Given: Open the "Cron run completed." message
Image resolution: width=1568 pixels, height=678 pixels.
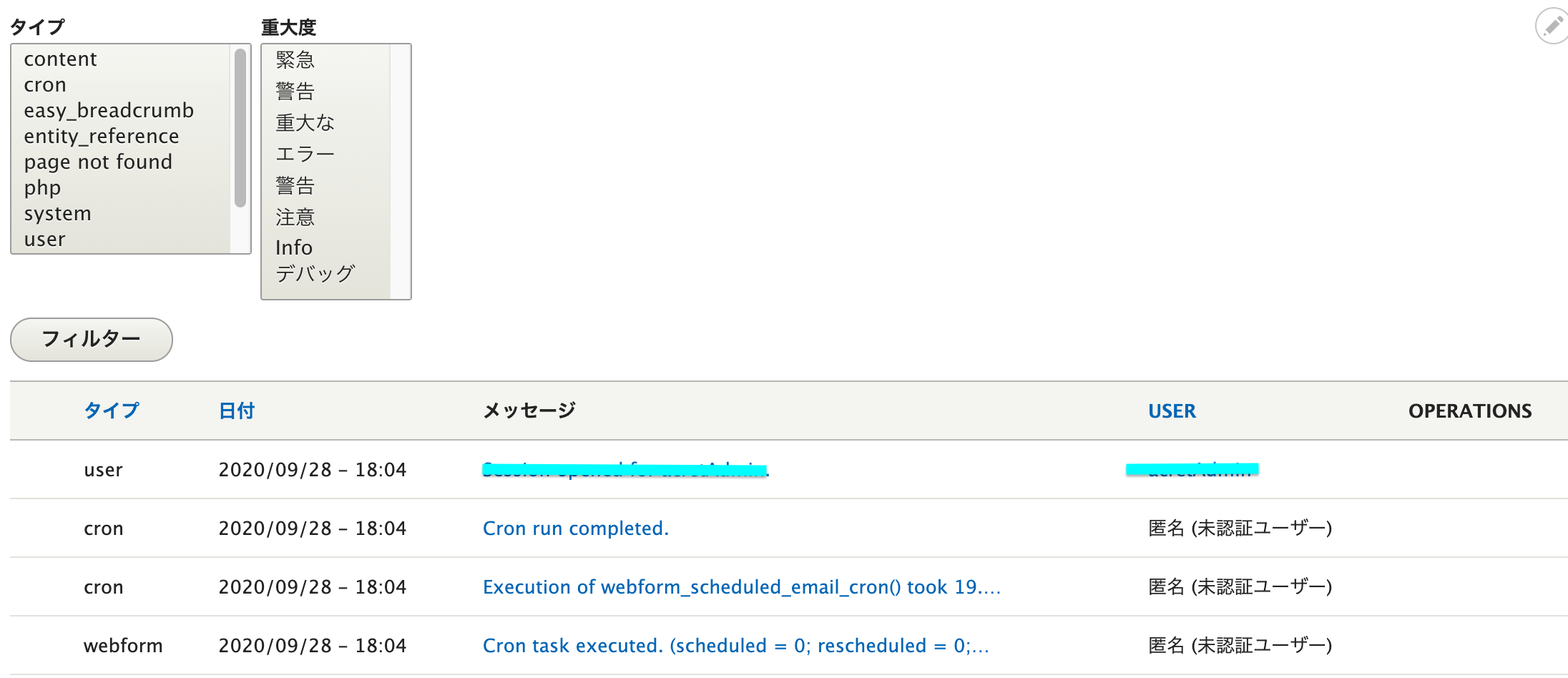Looking at the screenshot, I should (576, 528).
